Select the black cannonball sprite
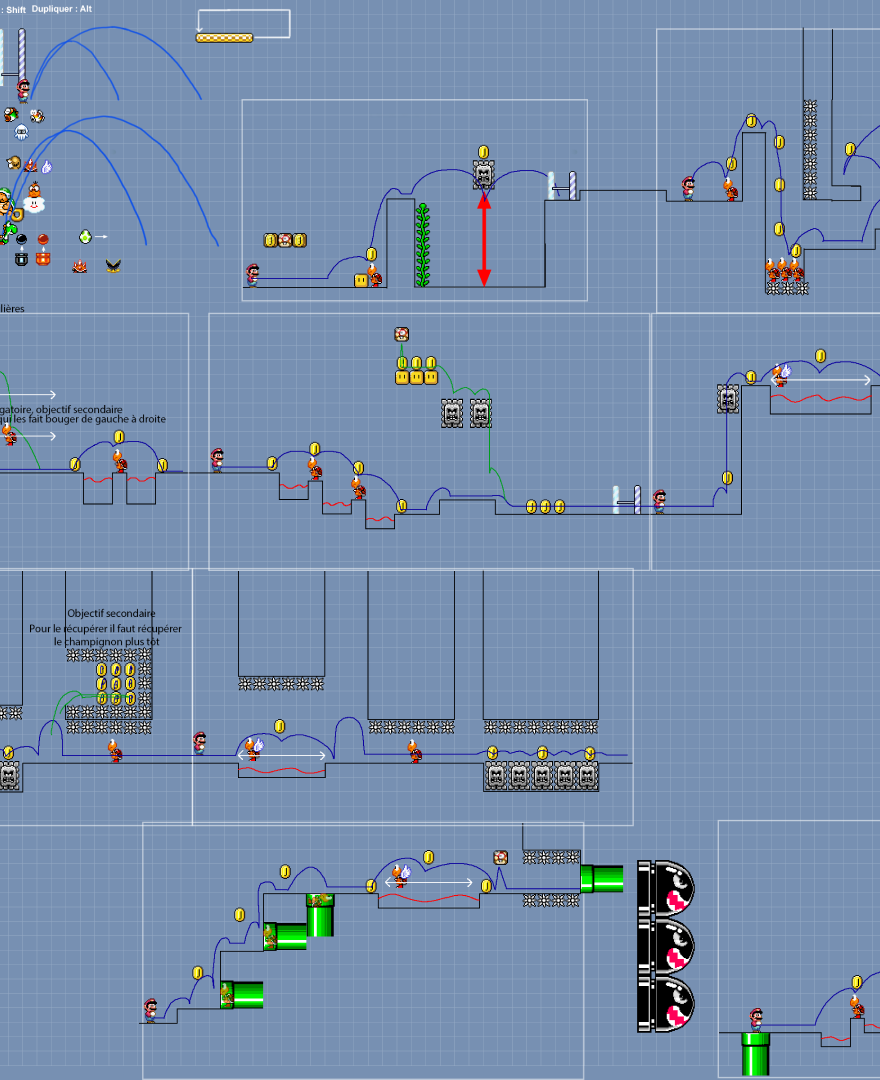This screenshot has height=1080, width=880. pos(21,239)
